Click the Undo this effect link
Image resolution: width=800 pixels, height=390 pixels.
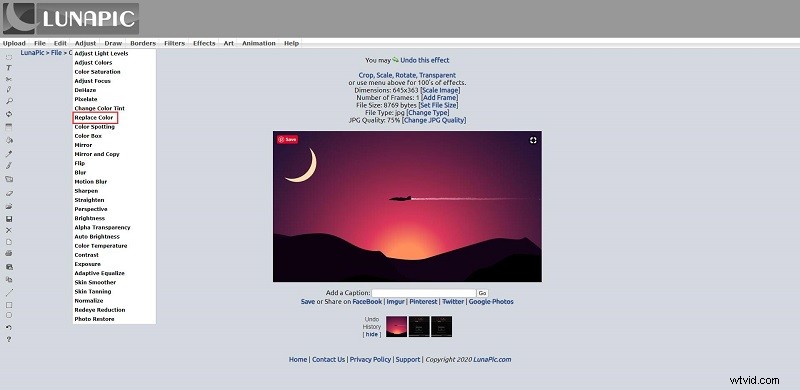pos(424,60)
